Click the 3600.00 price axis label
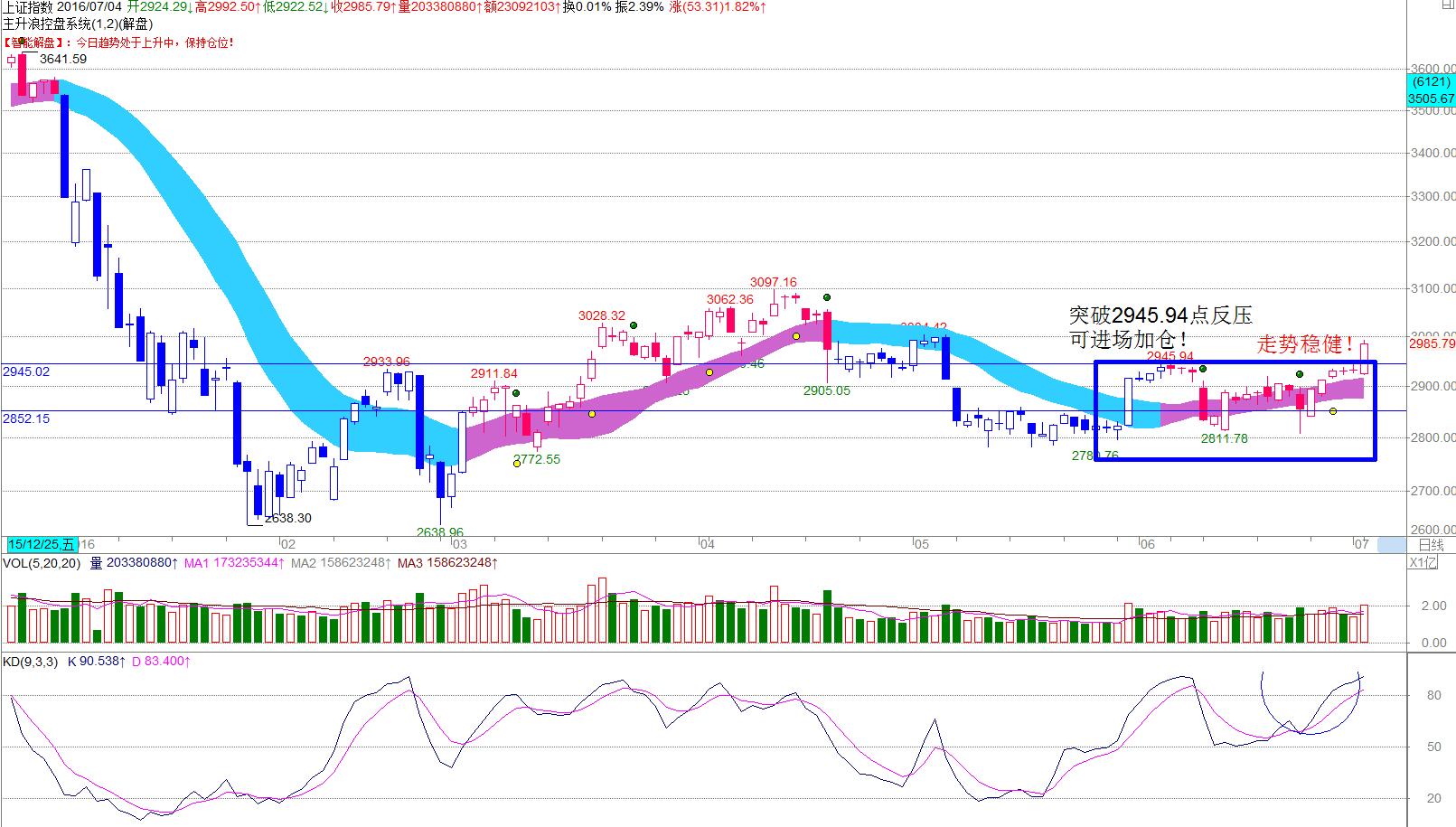 coord(1433,69)
